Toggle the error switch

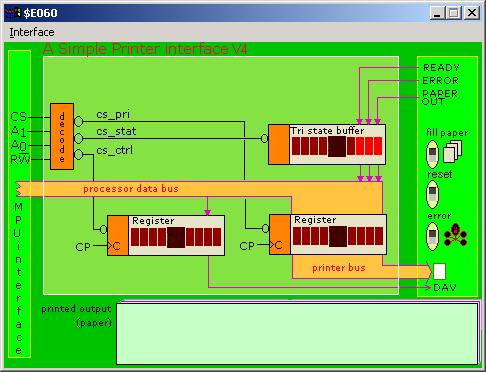coord(432,236)
